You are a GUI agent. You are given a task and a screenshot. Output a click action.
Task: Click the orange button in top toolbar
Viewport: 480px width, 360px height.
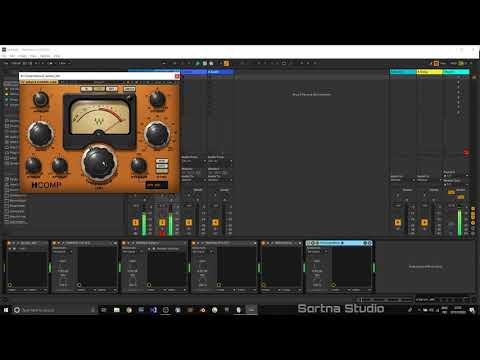click(x=226, y=63)
